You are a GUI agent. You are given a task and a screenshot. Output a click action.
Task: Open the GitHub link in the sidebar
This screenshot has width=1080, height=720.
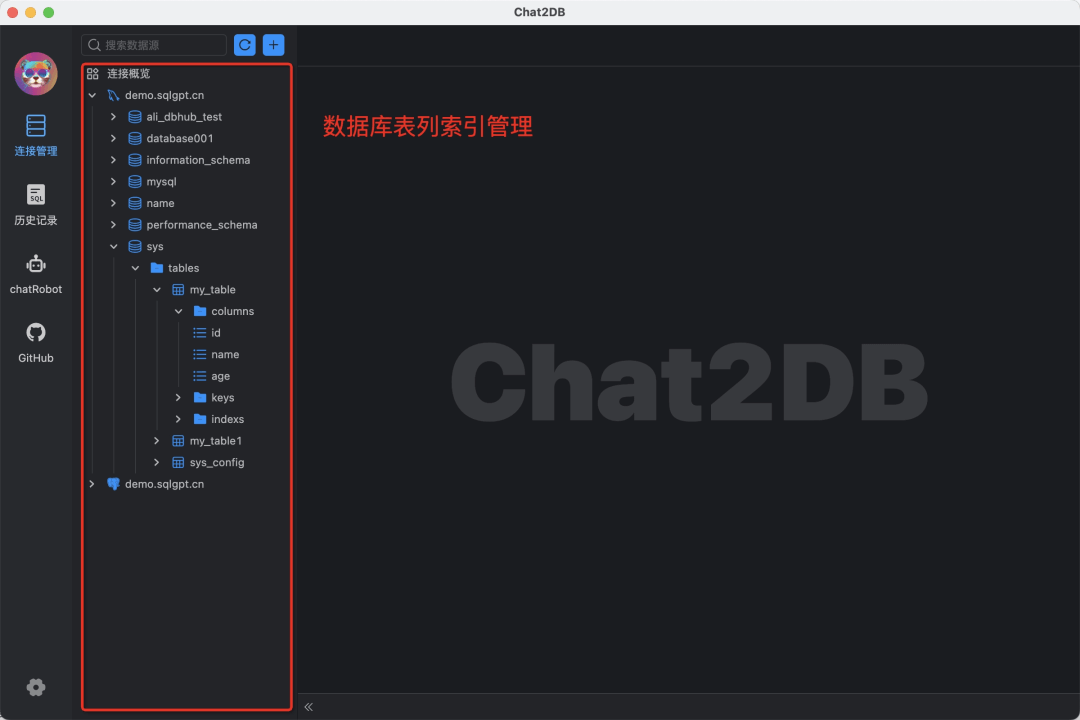pos(36,342)
